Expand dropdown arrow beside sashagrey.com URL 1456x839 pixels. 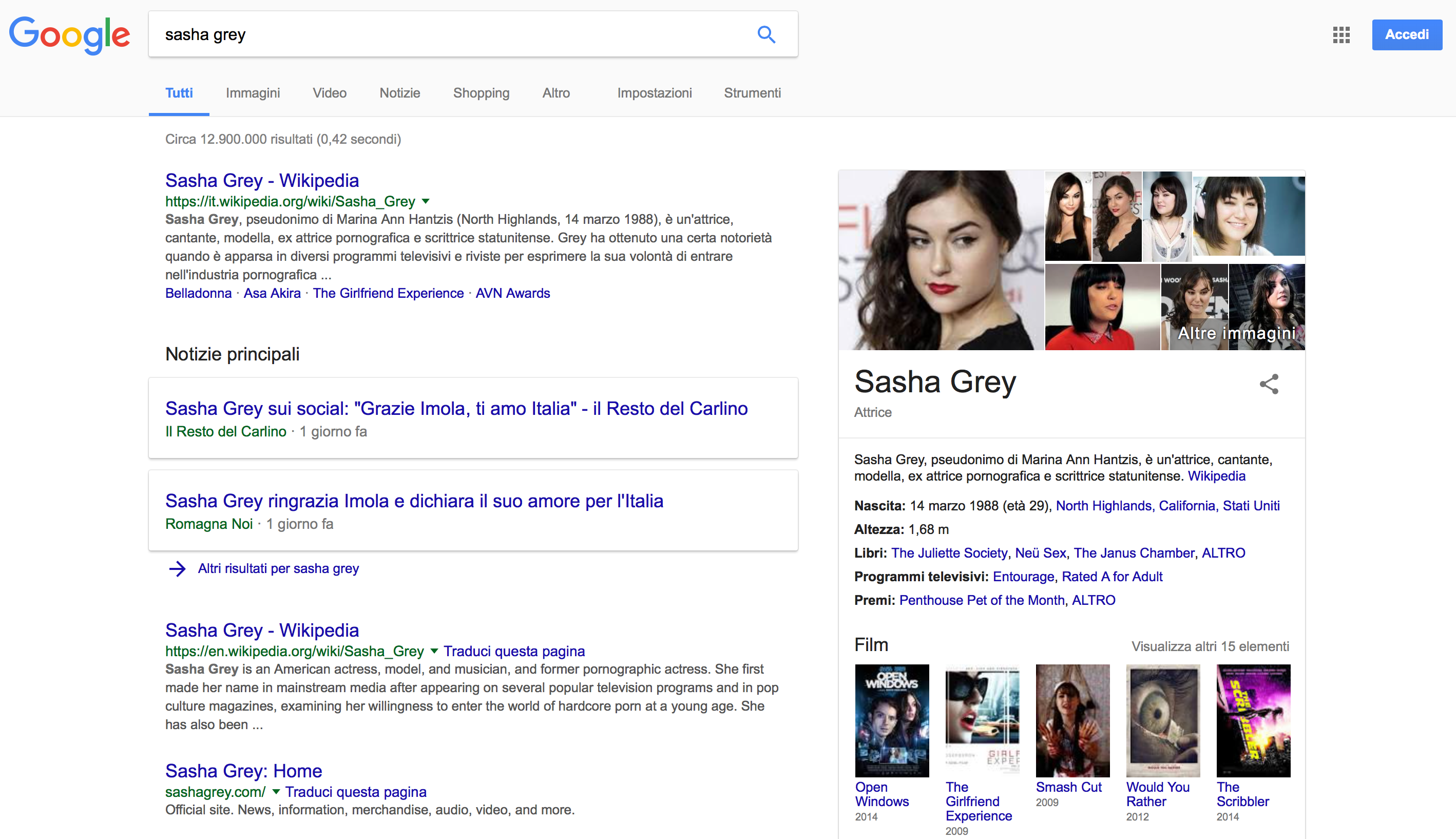click(276, 792)
